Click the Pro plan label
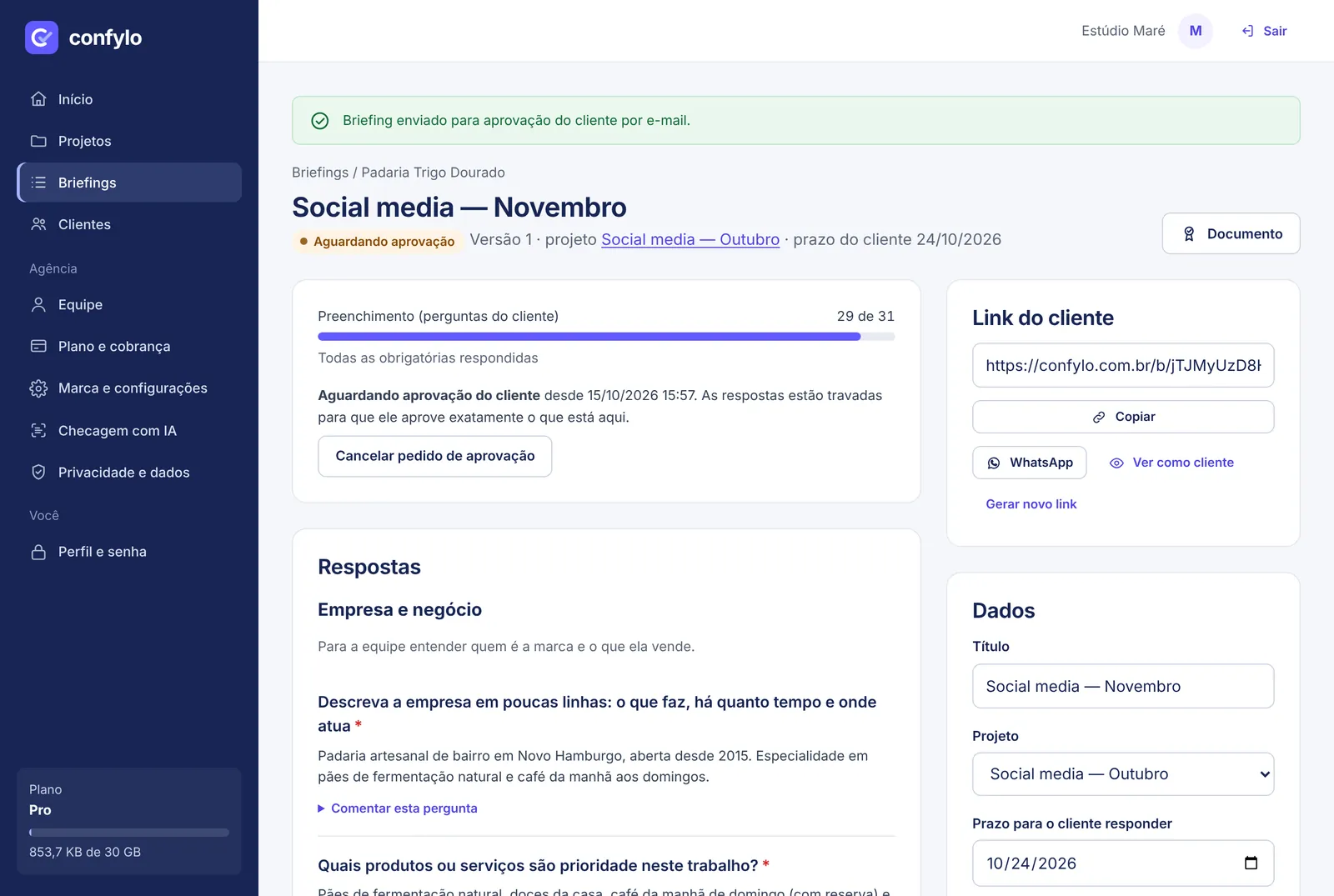Viewport: 1334px width, 896px height. tap(40, 810)
